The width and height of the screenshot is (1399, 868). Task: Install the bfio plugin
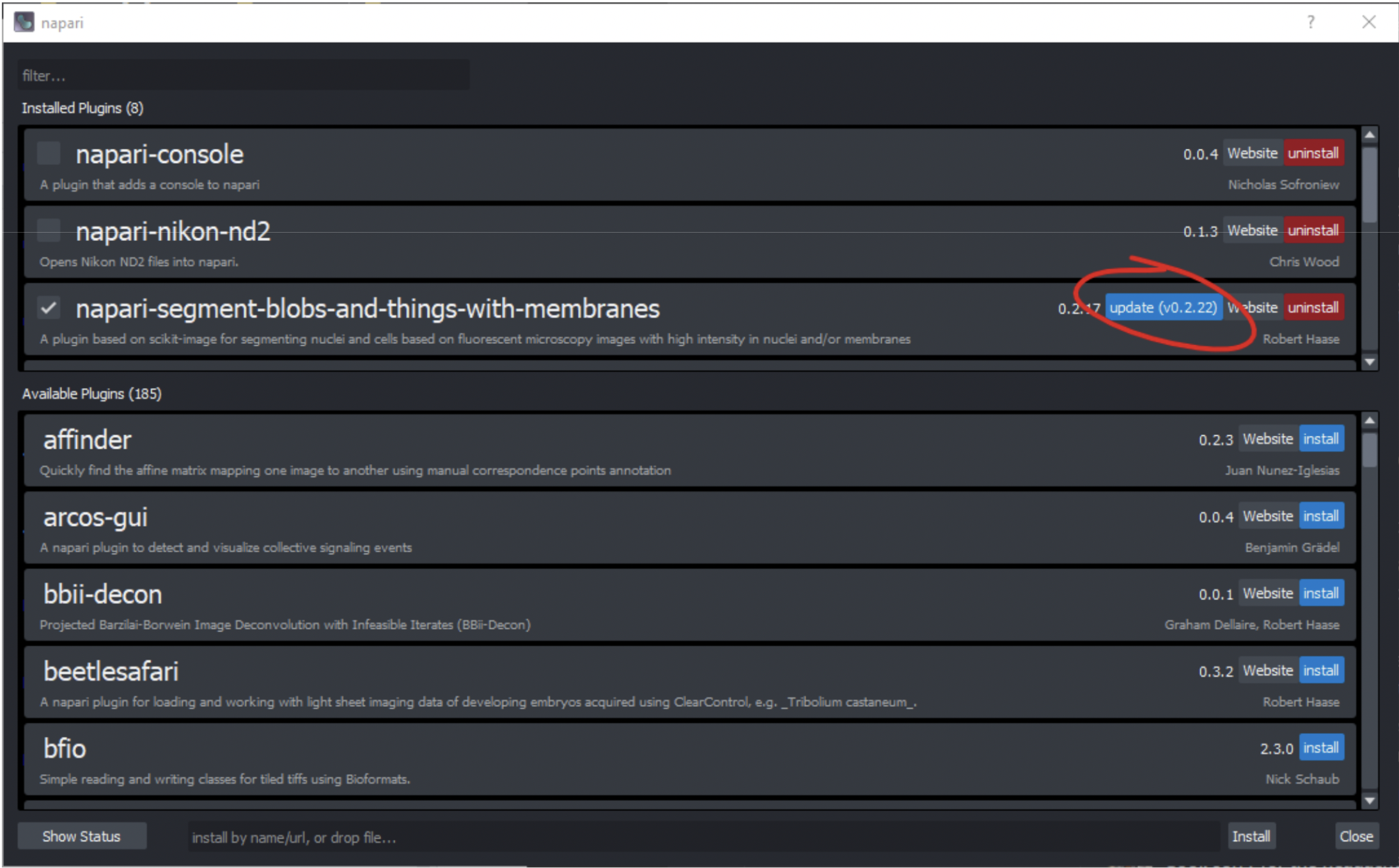[1321, 748]
